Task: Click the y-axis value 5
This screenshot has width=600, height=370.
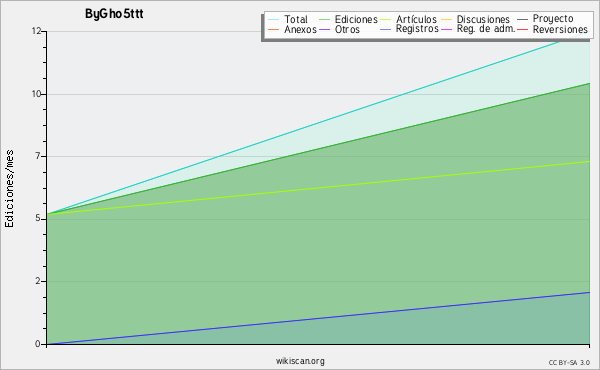Action: [x=38, y=218]
